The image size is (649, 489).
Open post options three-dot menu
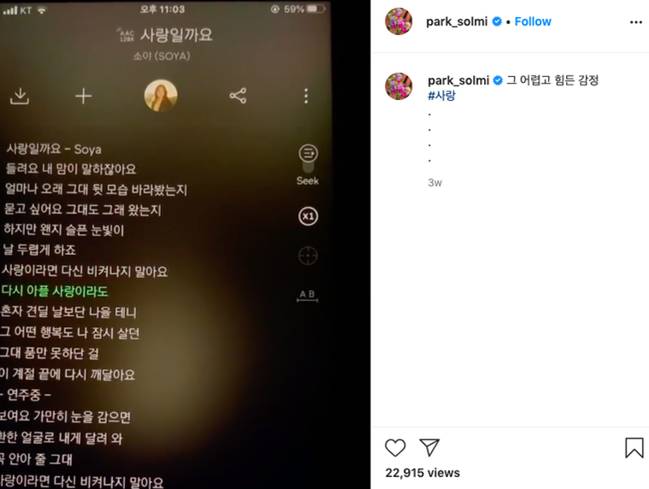636,22
